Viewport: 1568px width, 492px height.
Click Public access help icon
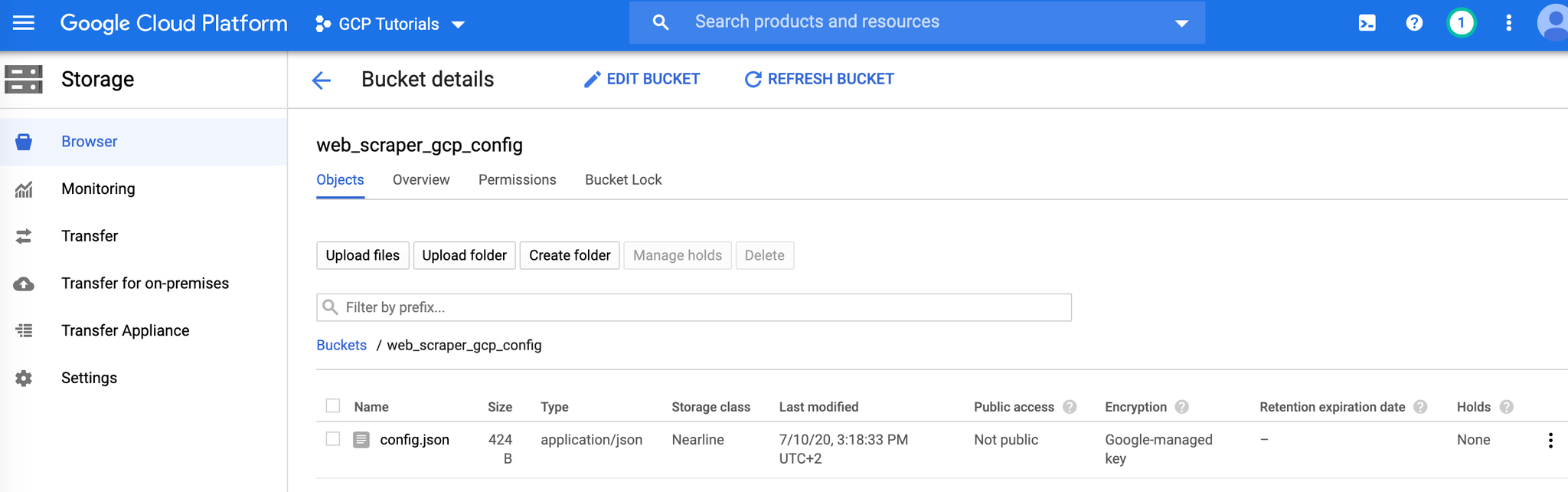(x=1070, y=407)
